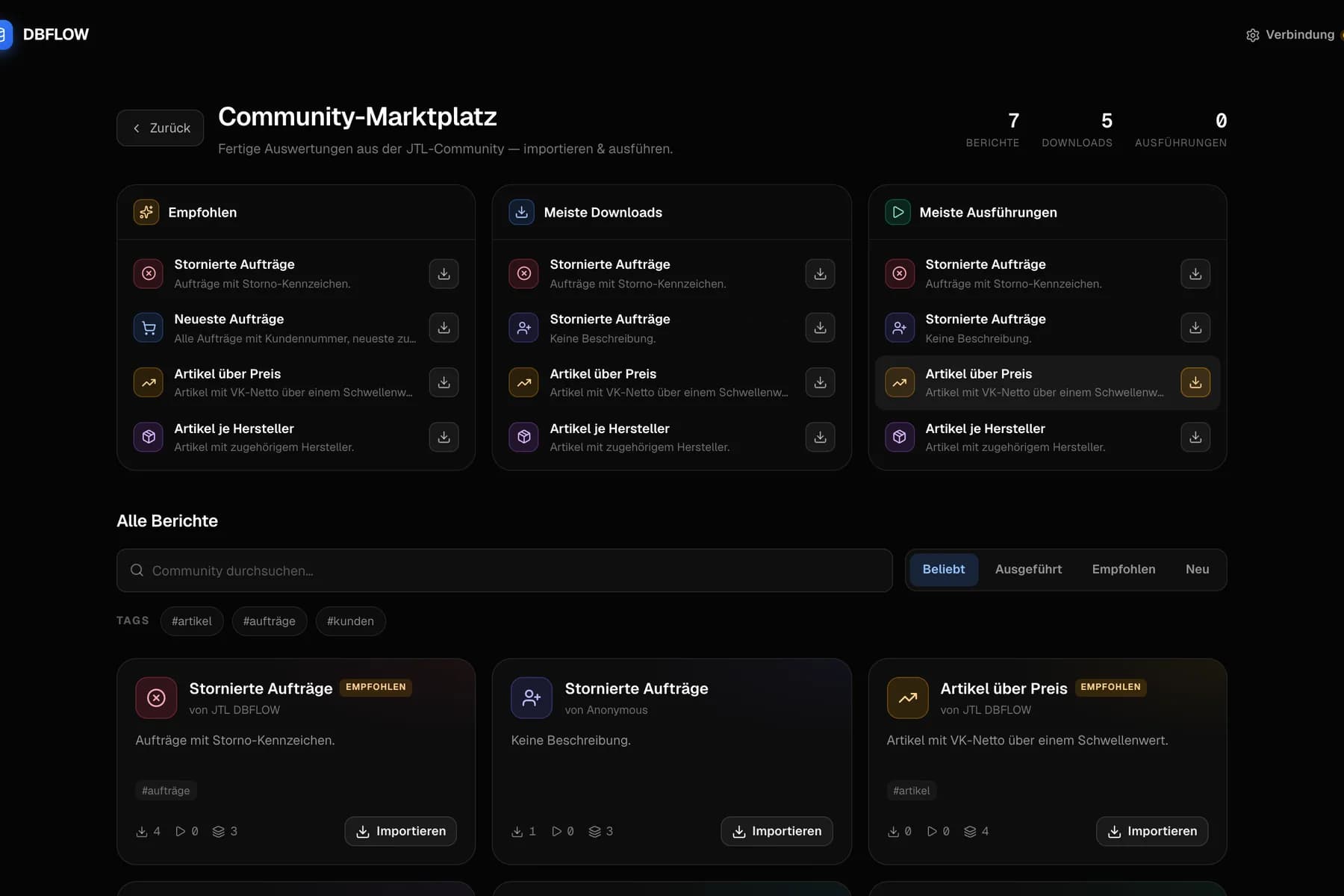Open Verbindung settings gear
This screenshot has height=896, width=1344.
pos(1253,35)
